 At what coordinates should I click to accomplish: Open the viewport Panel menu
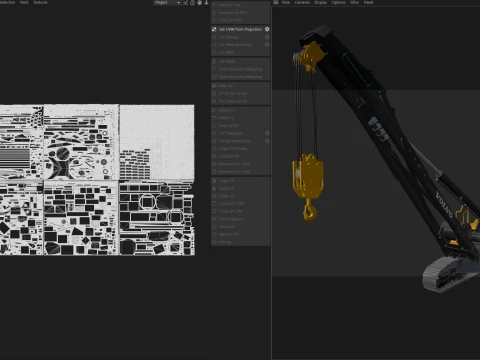pyautogui.click(x=368, y=2)
